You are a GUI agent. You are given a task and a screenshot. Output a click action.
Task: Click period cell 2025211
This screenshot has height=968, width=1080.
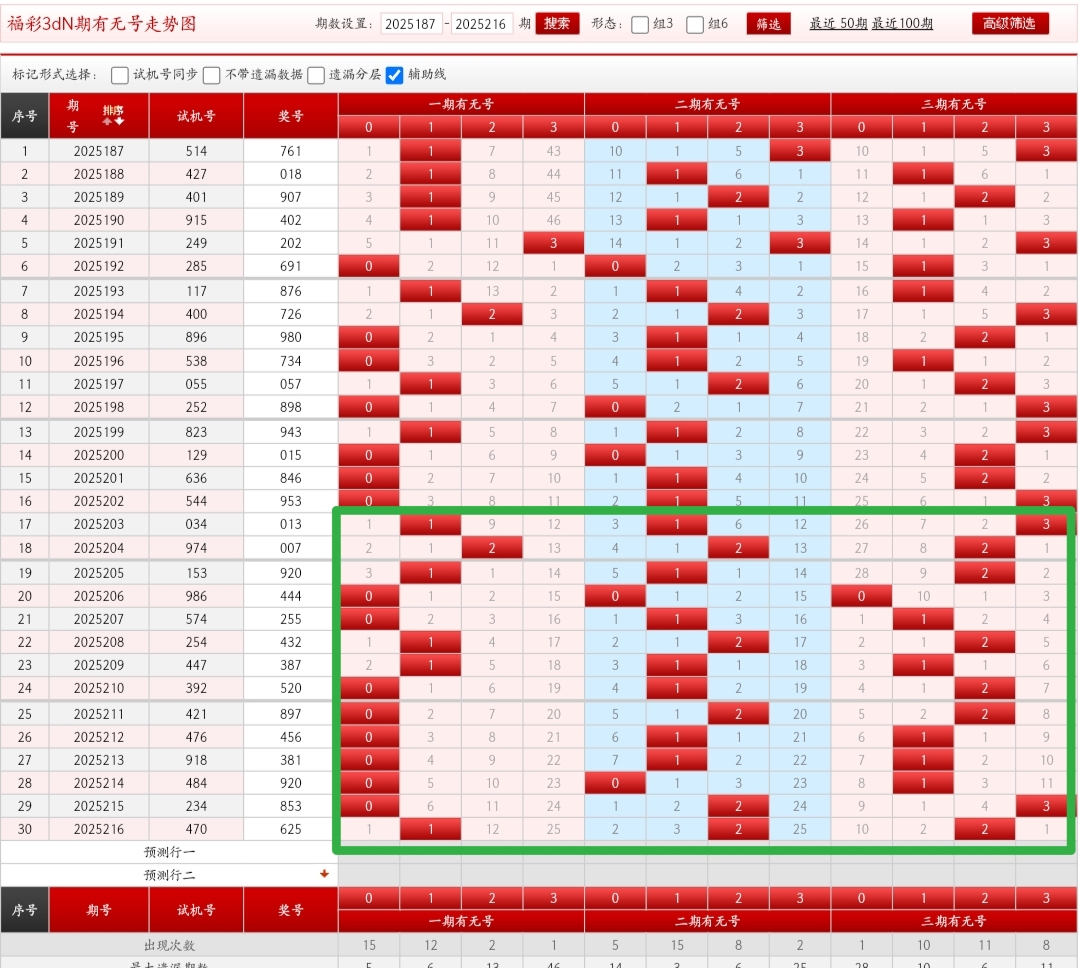(99, 714)
